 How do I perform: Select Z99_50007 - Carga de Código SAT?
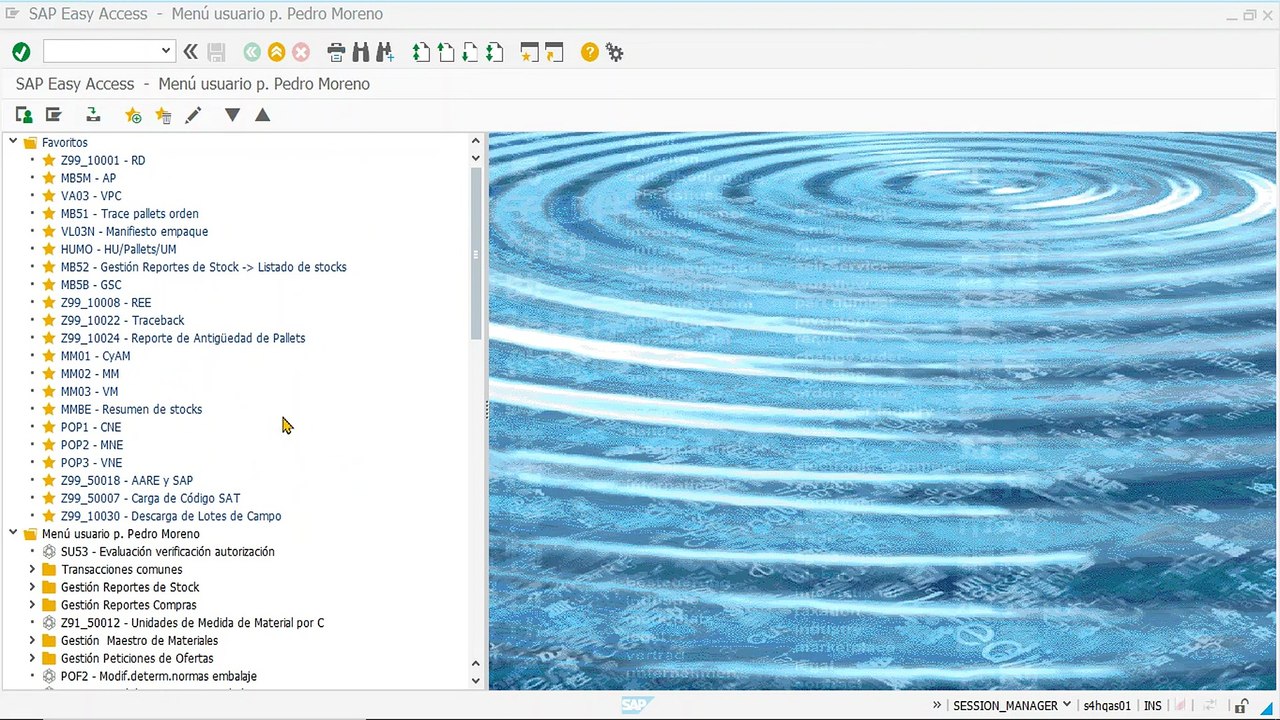pyautogui.click(x=150, y=498)
